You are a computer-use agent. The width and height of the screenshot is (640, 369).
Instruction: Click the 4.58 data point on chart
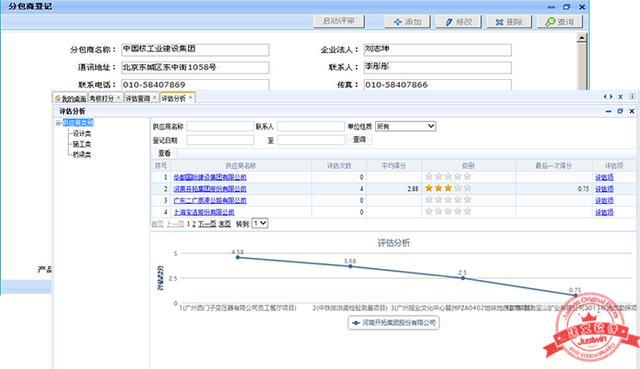238,257
